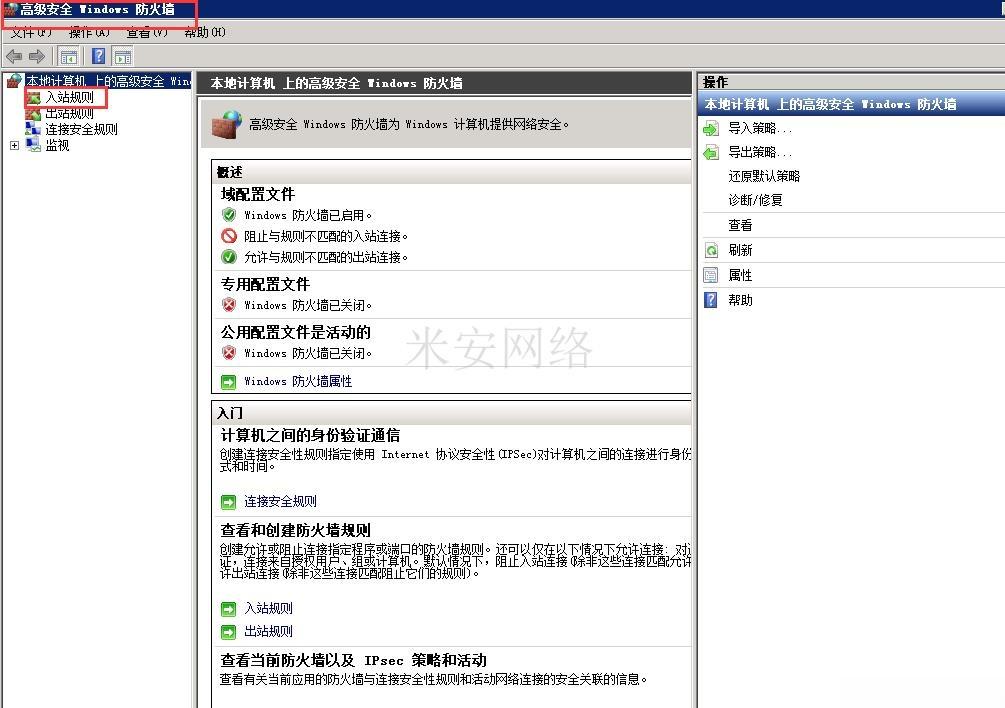Viewport: 1005px width, 708px height.
Task: Click the Back arrow in the toolbar
Action: pos(13,56)
